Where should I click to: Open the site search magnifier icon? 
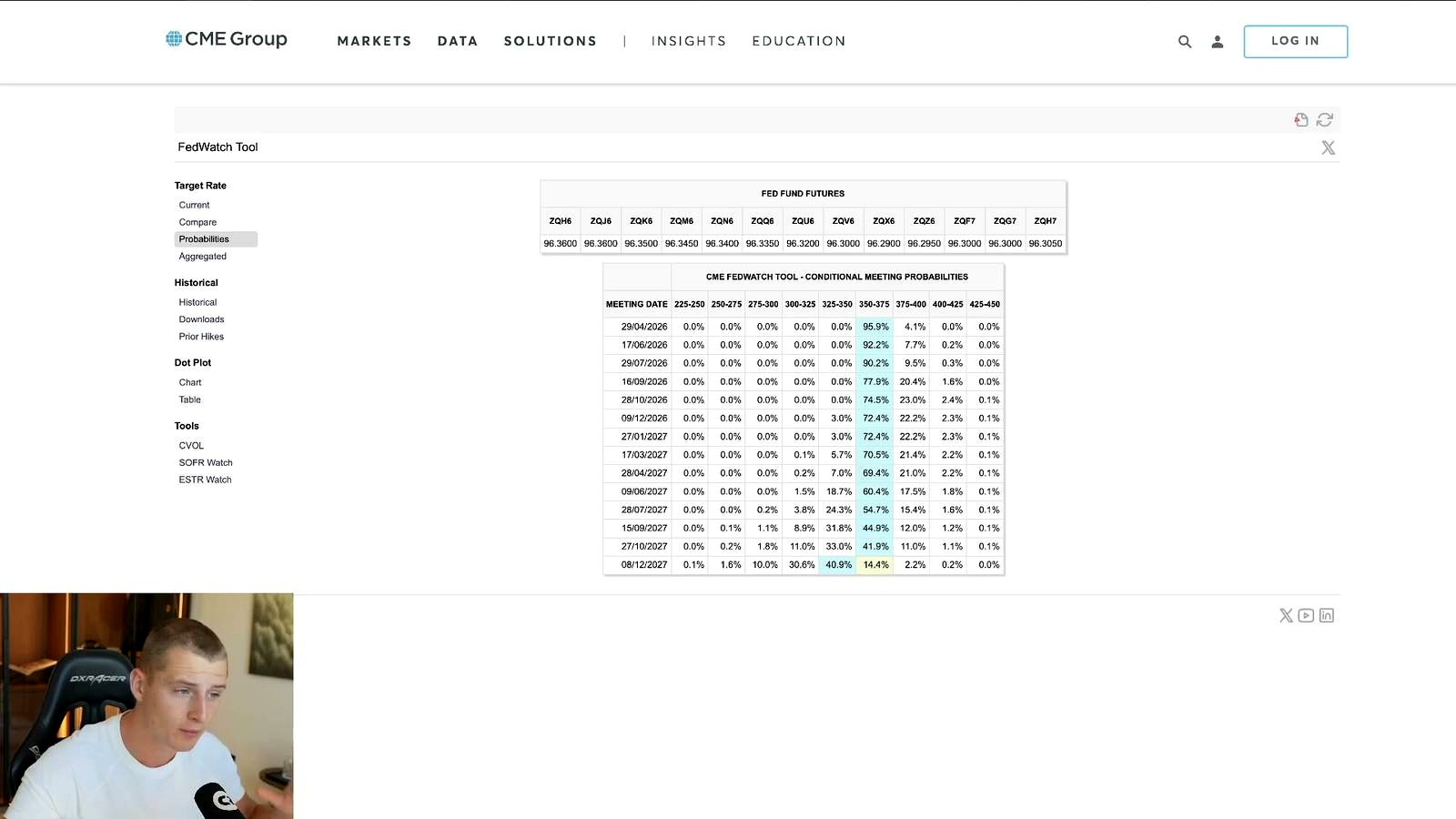(1185, 42)
